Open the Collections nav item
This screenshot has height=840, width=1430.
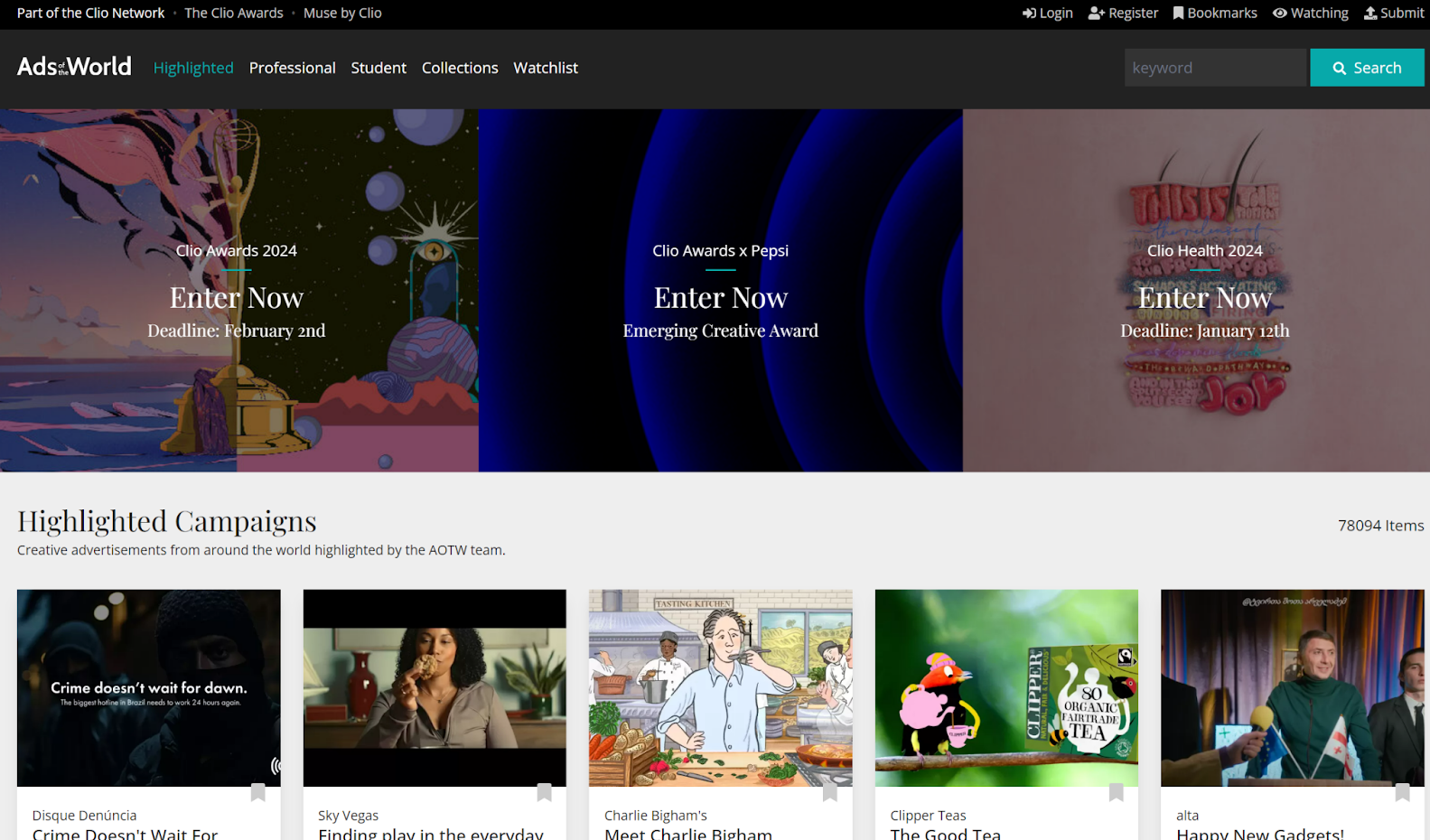click(x=460, y=68)
